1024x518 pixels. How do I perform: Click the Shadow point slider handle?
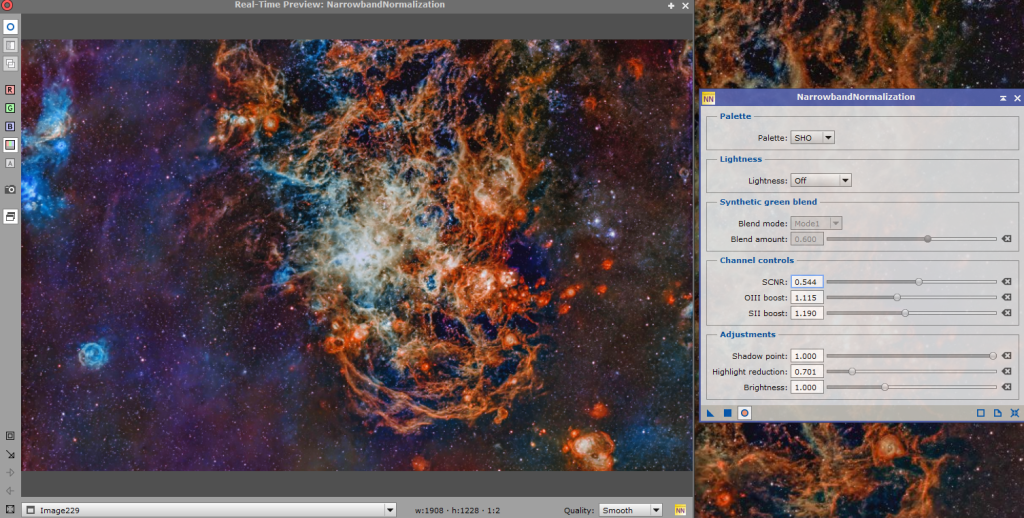pyautogui.click(x=993, y=356)
